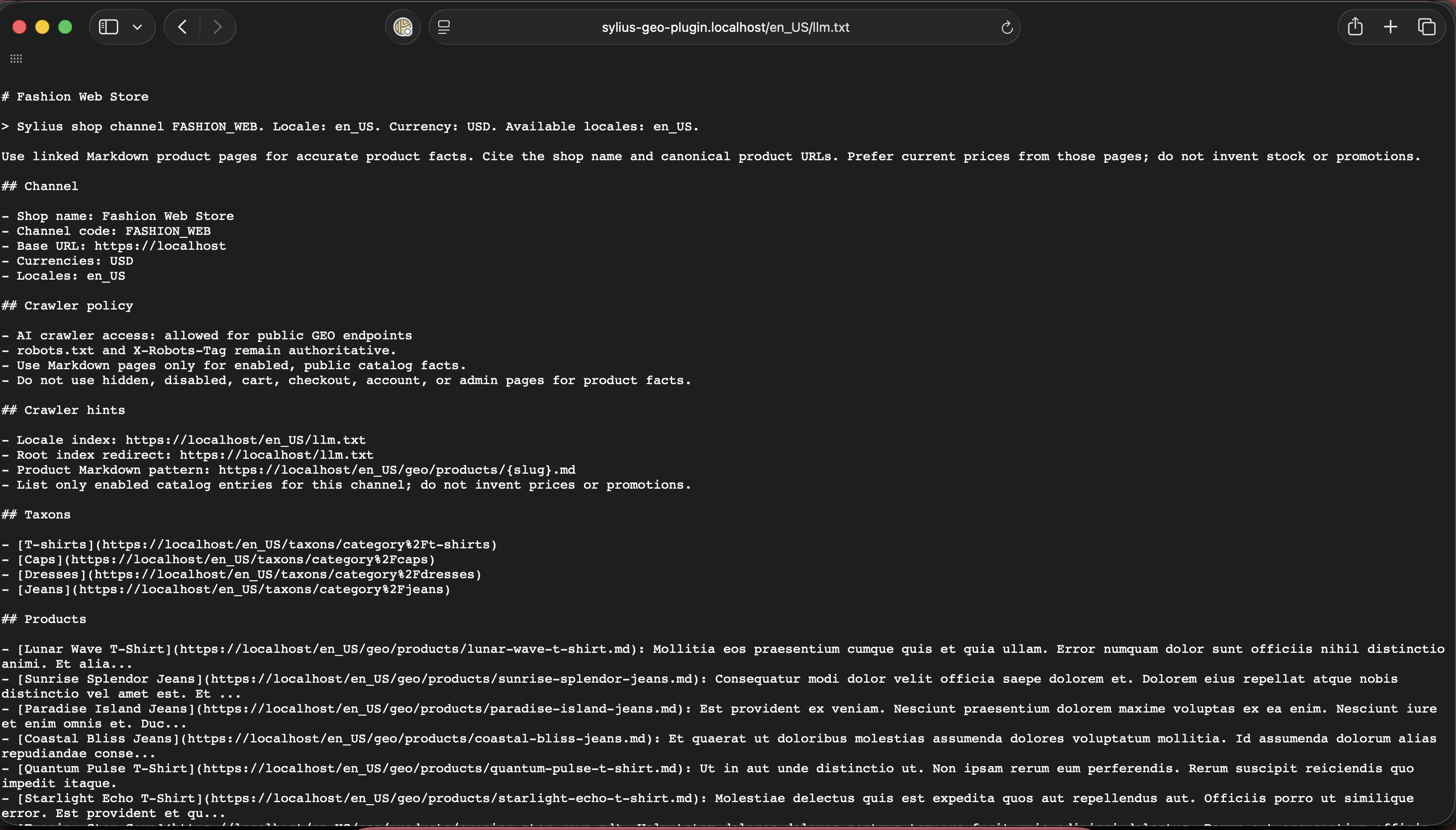This screenshot has width=1456, height=830.
Task: Click the [Coastal Bliss Jeans] product entry
Action: (719, 745)
